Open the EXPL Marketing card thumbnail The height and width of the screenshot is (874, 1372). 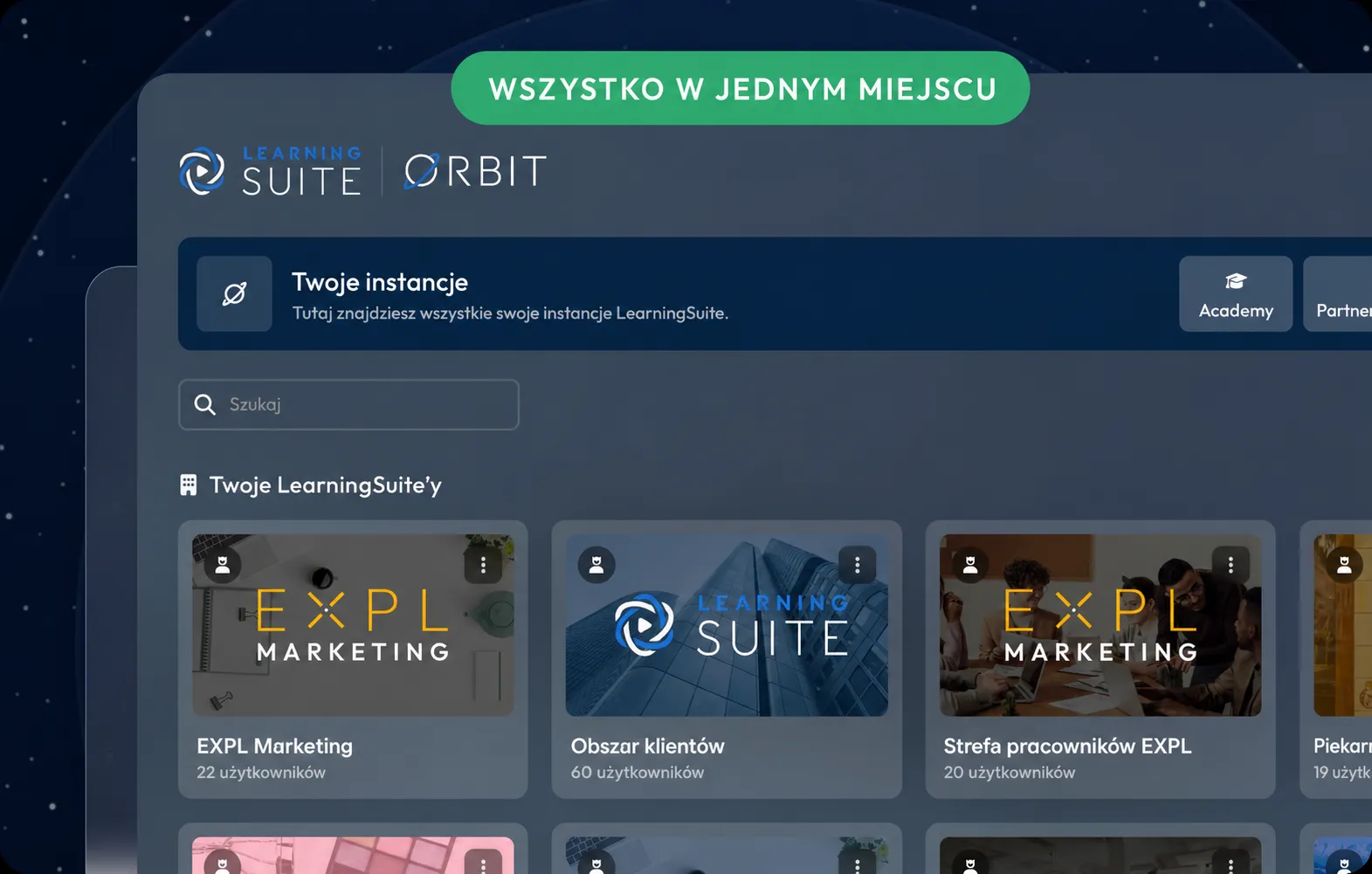point(353,625)
